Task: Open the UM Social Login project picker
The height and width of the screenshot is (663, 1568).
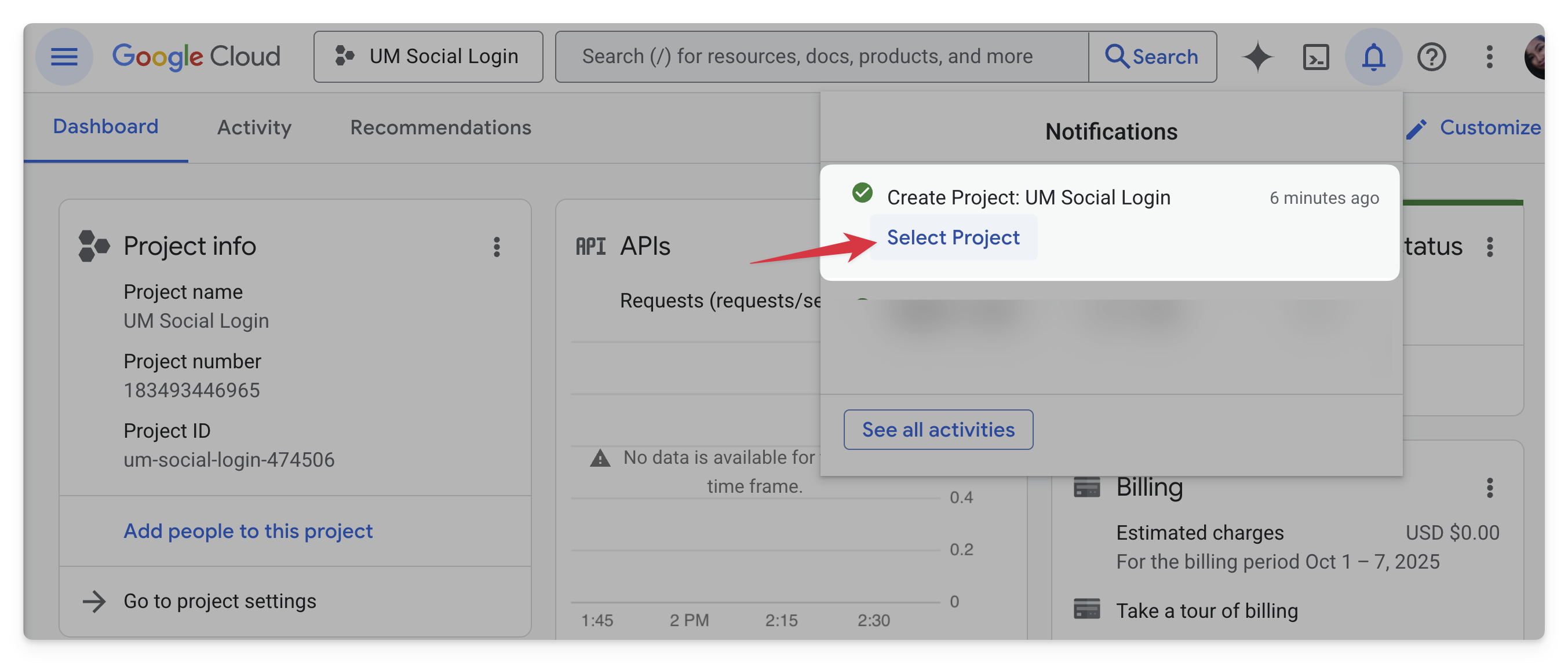Action: [428, 57]
